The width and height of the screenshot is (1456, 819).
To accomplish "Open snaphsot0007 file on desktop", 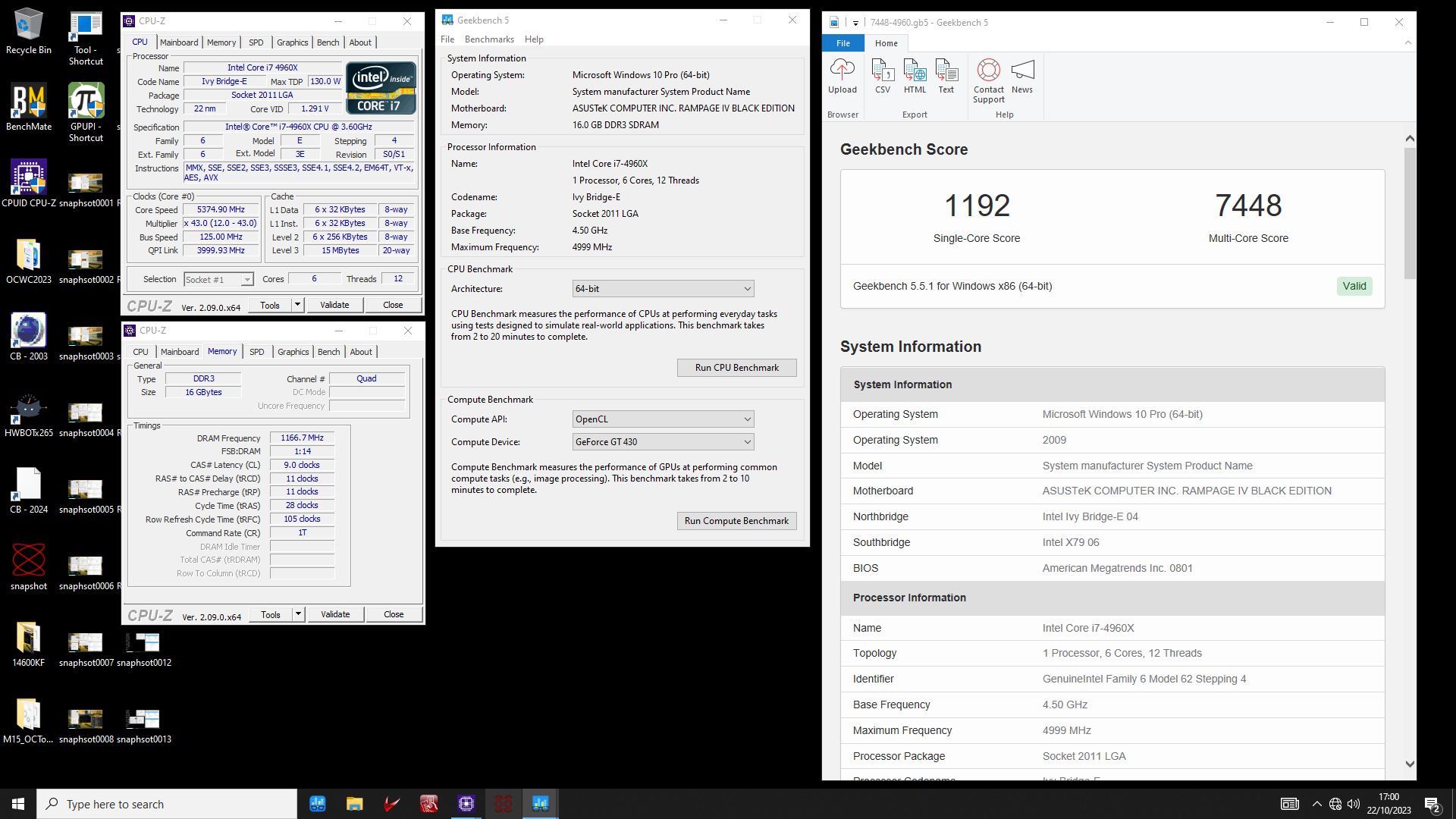I will pyautogui.click(x=86, y=649).
